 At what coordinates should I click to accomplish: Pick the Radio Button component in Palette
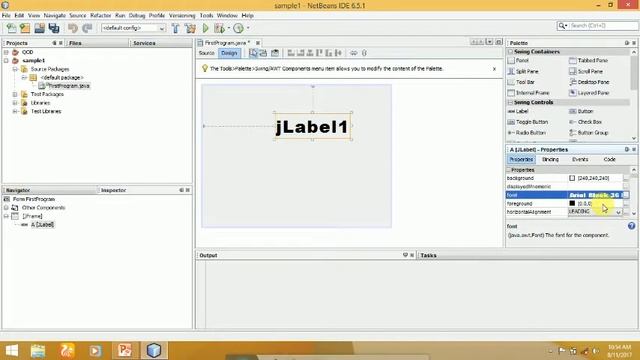[x=527, y=133]
